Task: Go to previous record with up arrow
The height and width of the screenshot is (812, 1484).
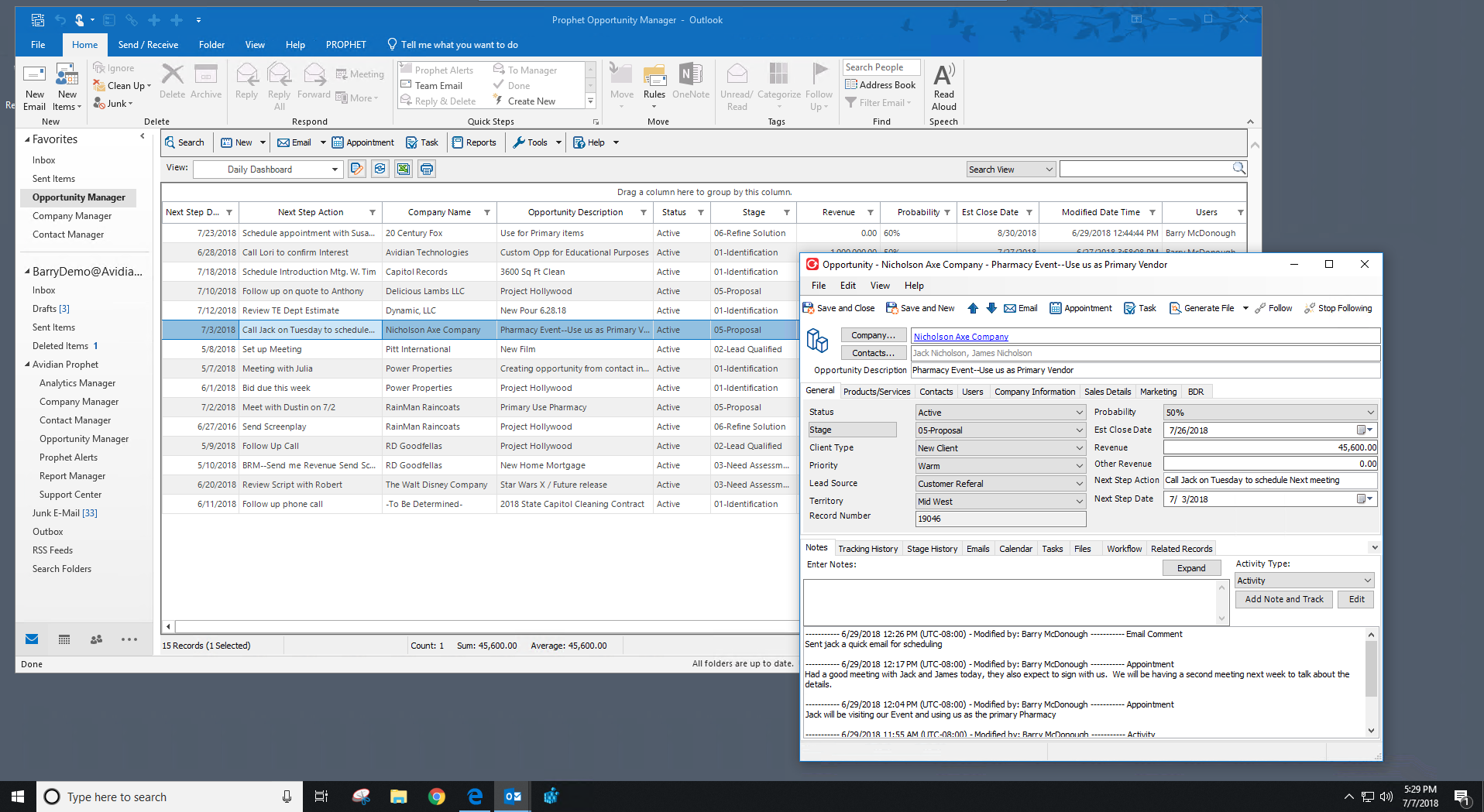Action: (973, 308)
